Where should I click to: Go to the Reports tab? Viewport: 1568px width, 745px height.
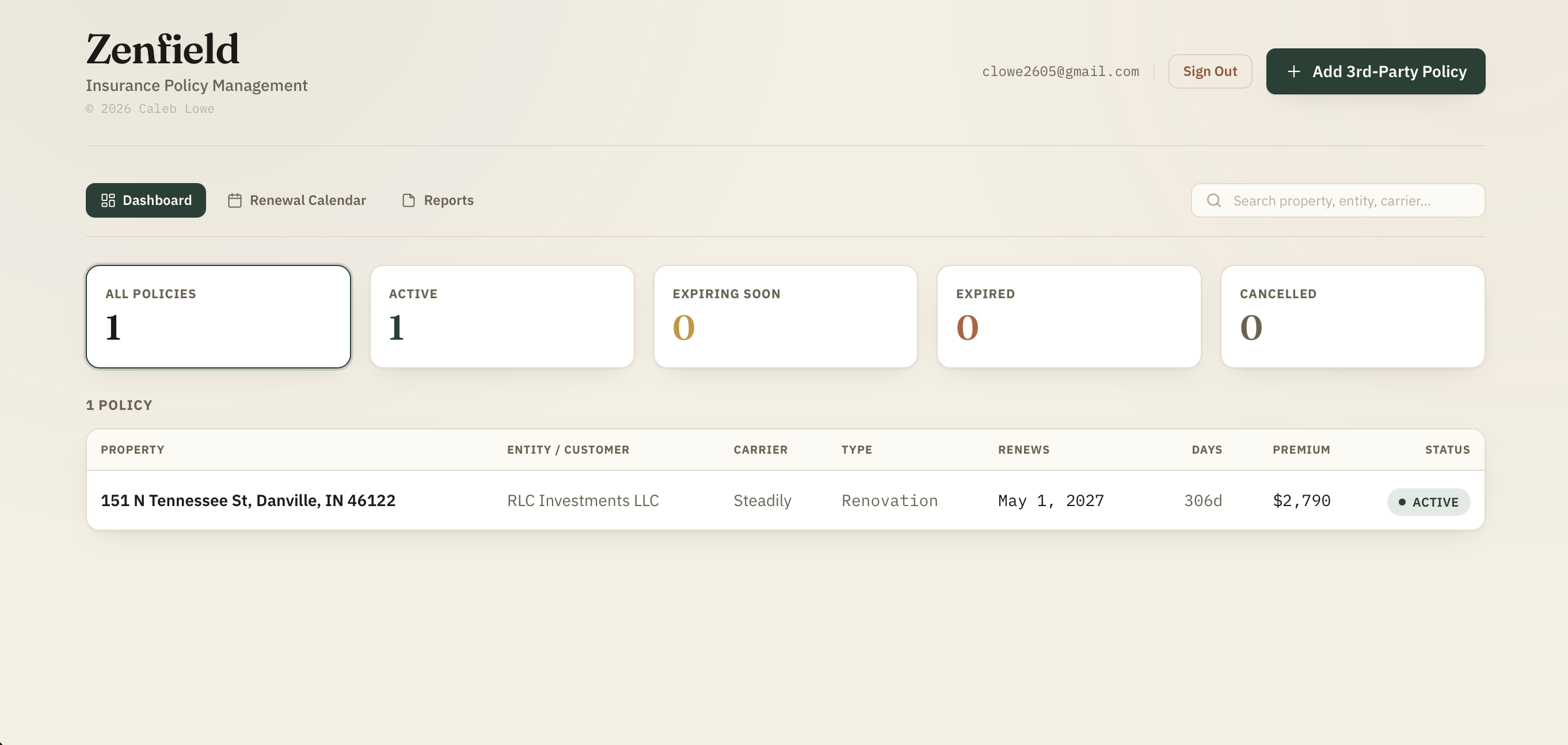pyautogui.click(x=437, y=200)
